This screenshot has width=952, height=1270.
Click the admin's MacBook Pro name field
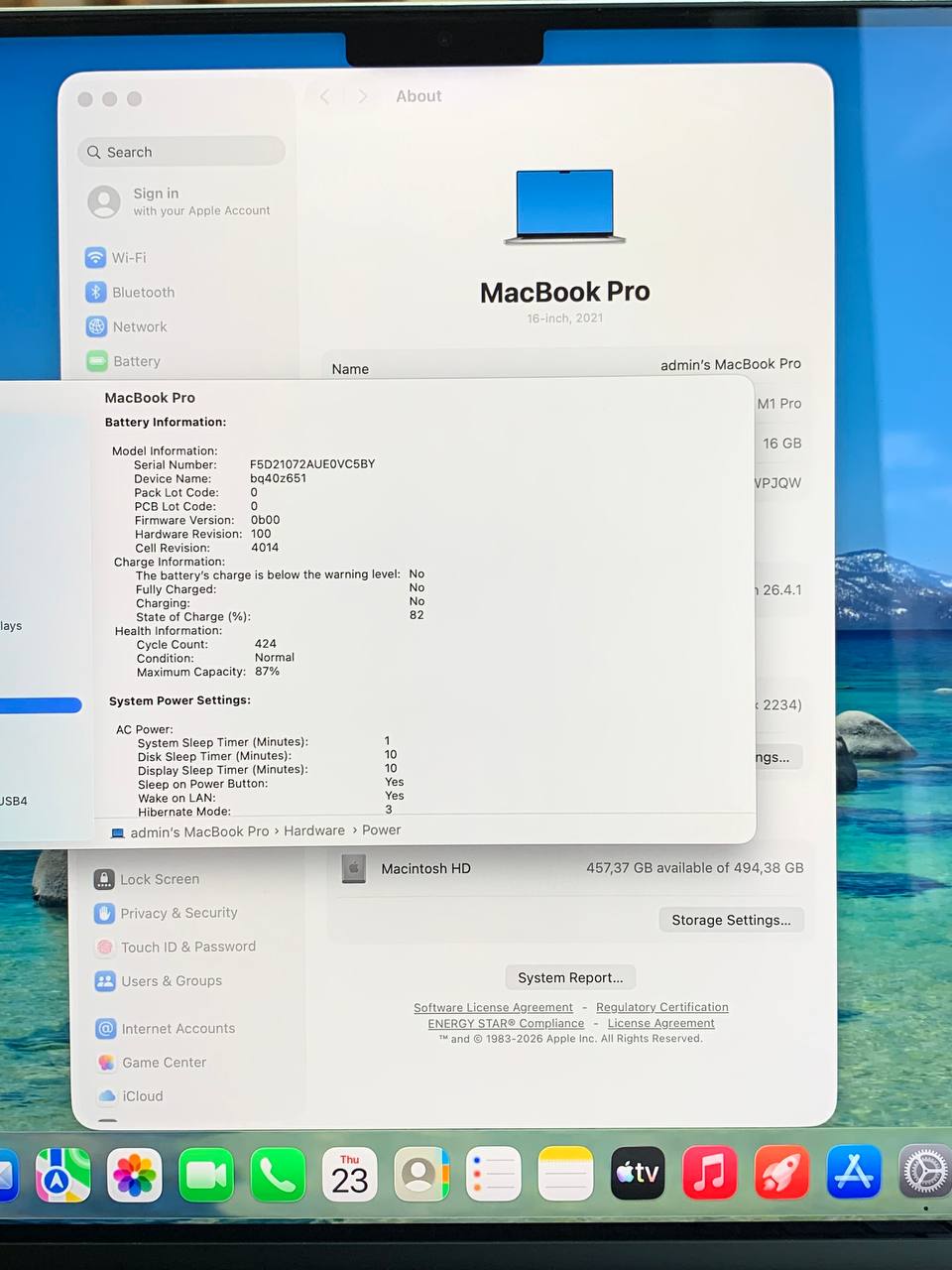point(731,364)
